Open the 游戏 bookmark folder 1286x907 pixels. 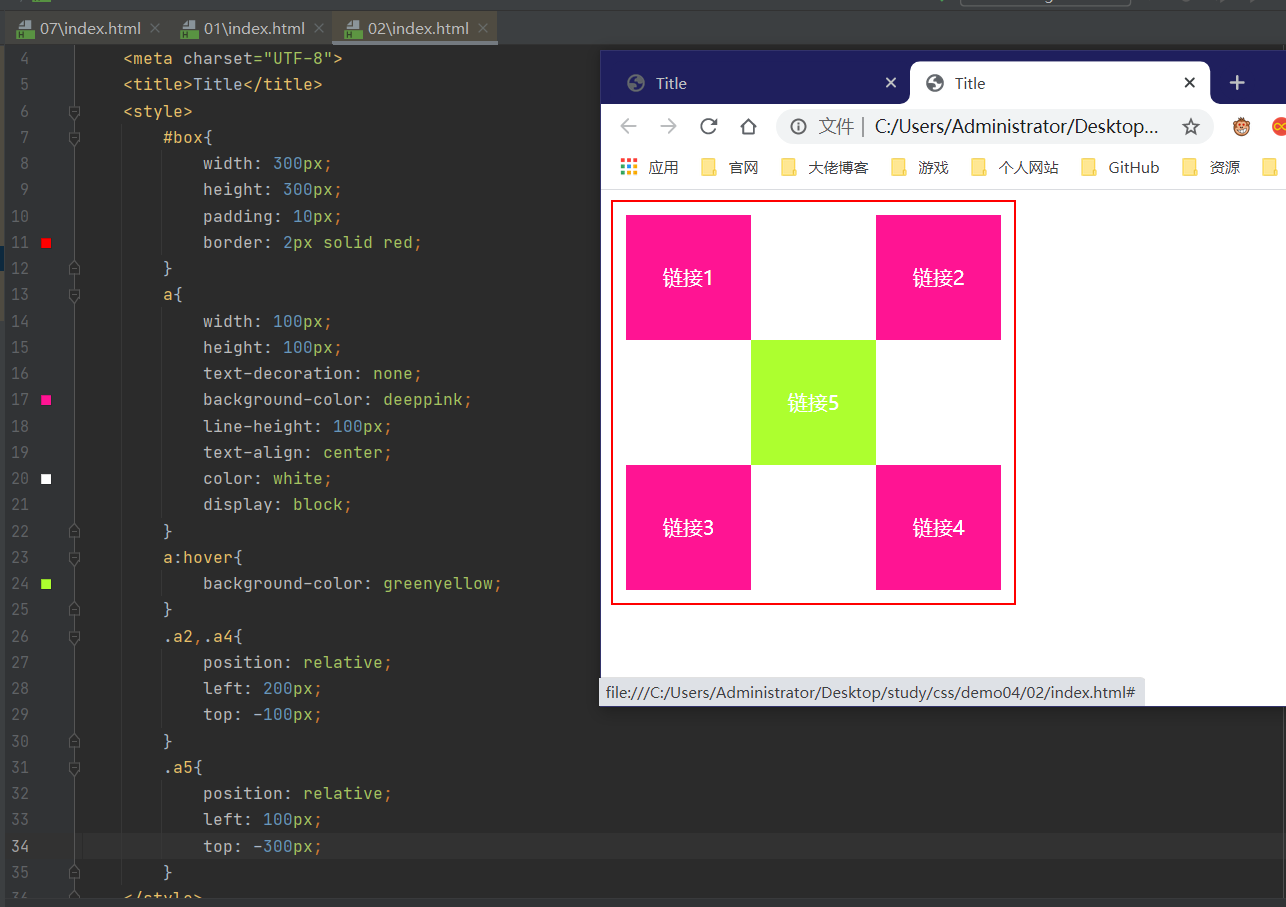(x=920, y=167)
